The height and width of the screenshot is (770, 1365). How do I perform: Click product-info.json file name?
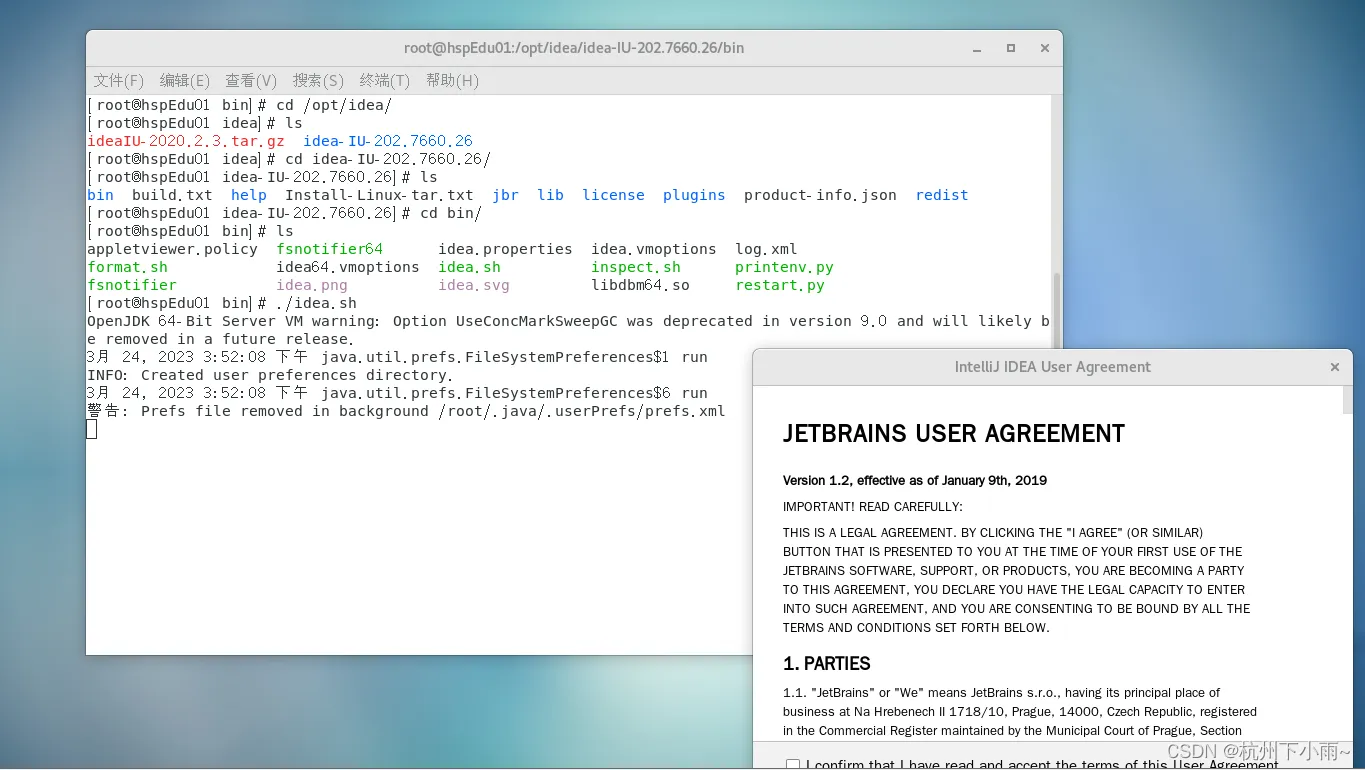coord(820,195)
